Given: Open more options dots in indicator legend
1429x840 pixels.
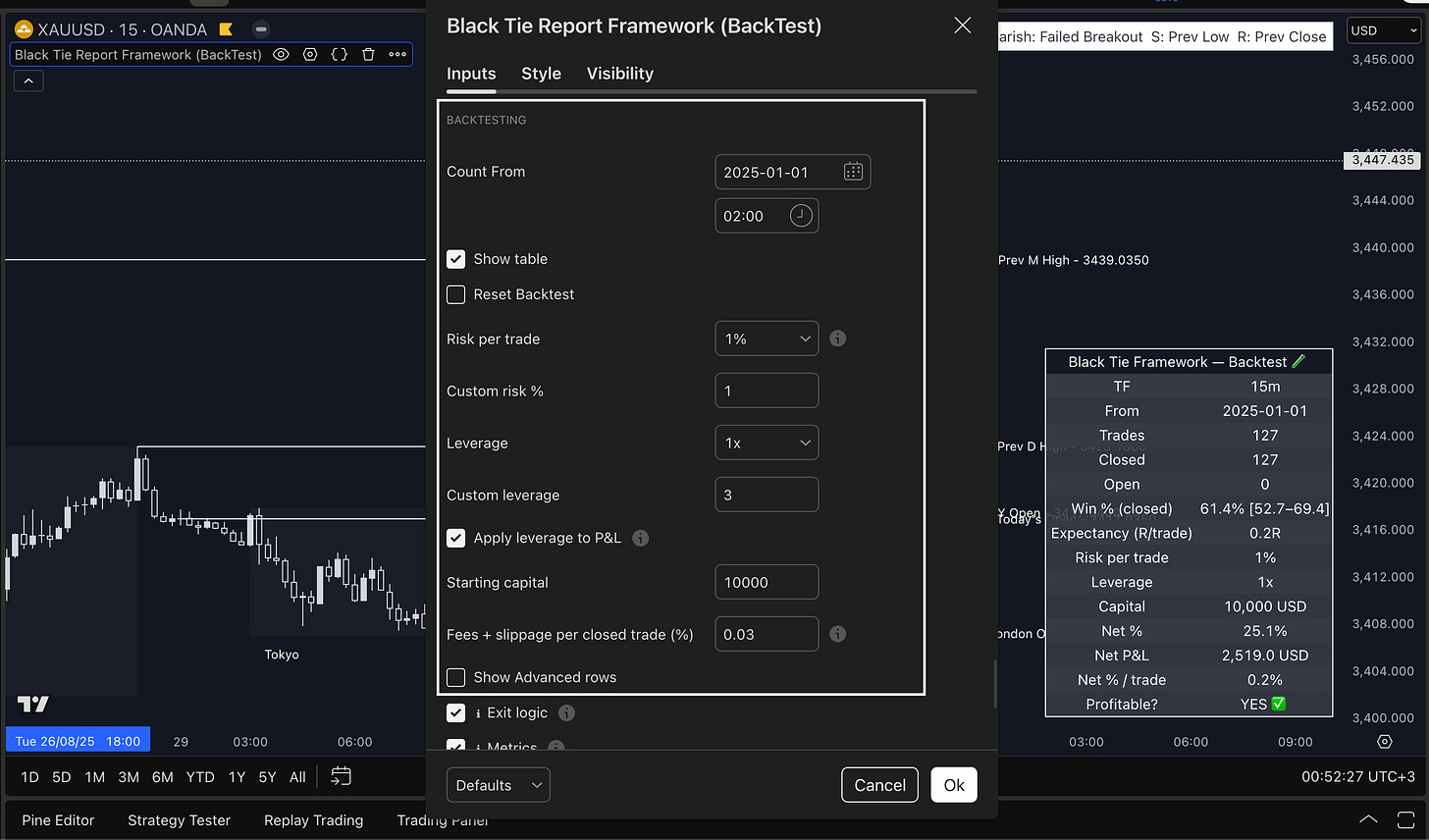Looking at the screenshot, I should pyautogui.click(x=397, y=55).
